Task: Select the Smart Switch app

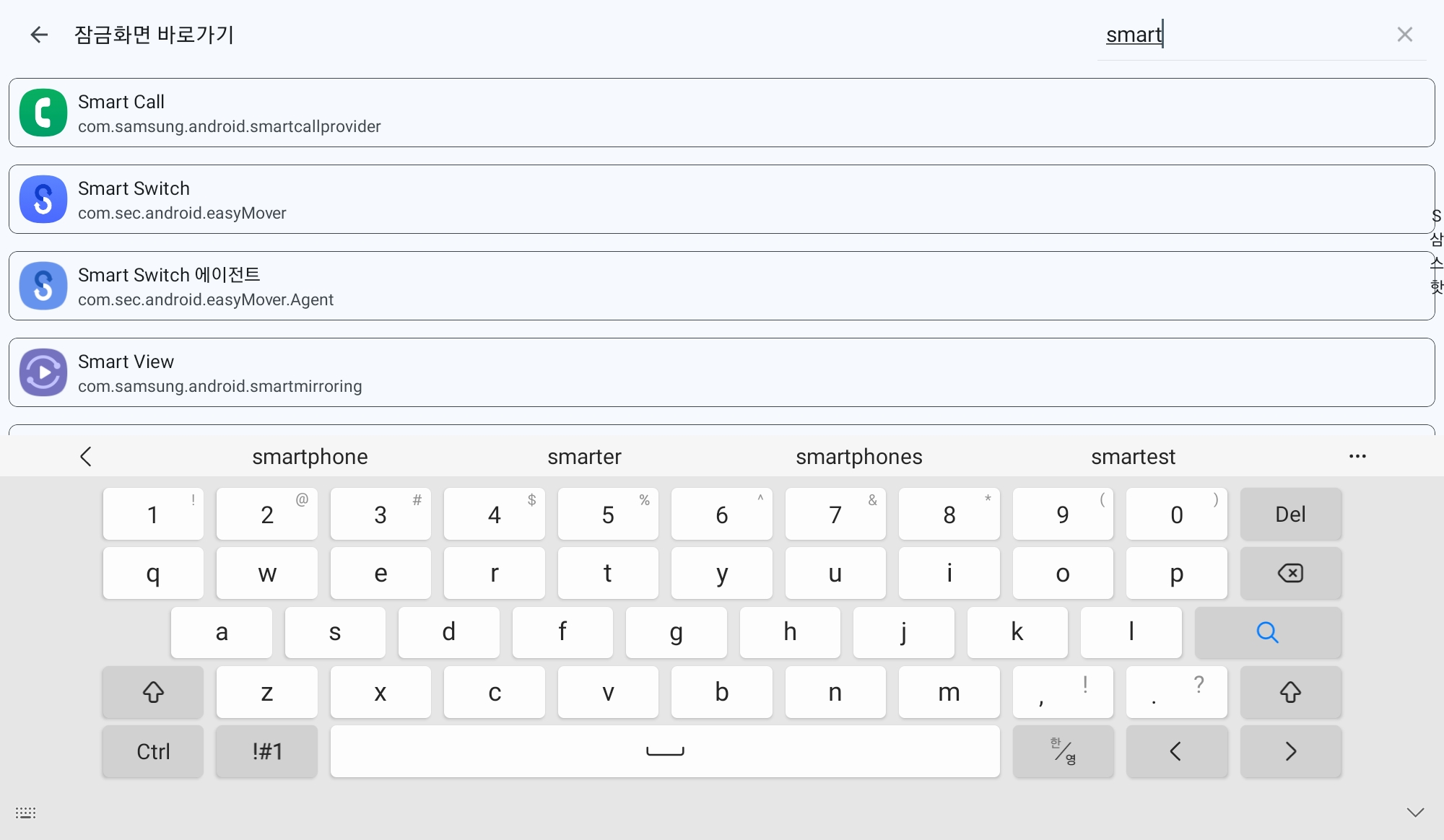Action: pos(721,199)
